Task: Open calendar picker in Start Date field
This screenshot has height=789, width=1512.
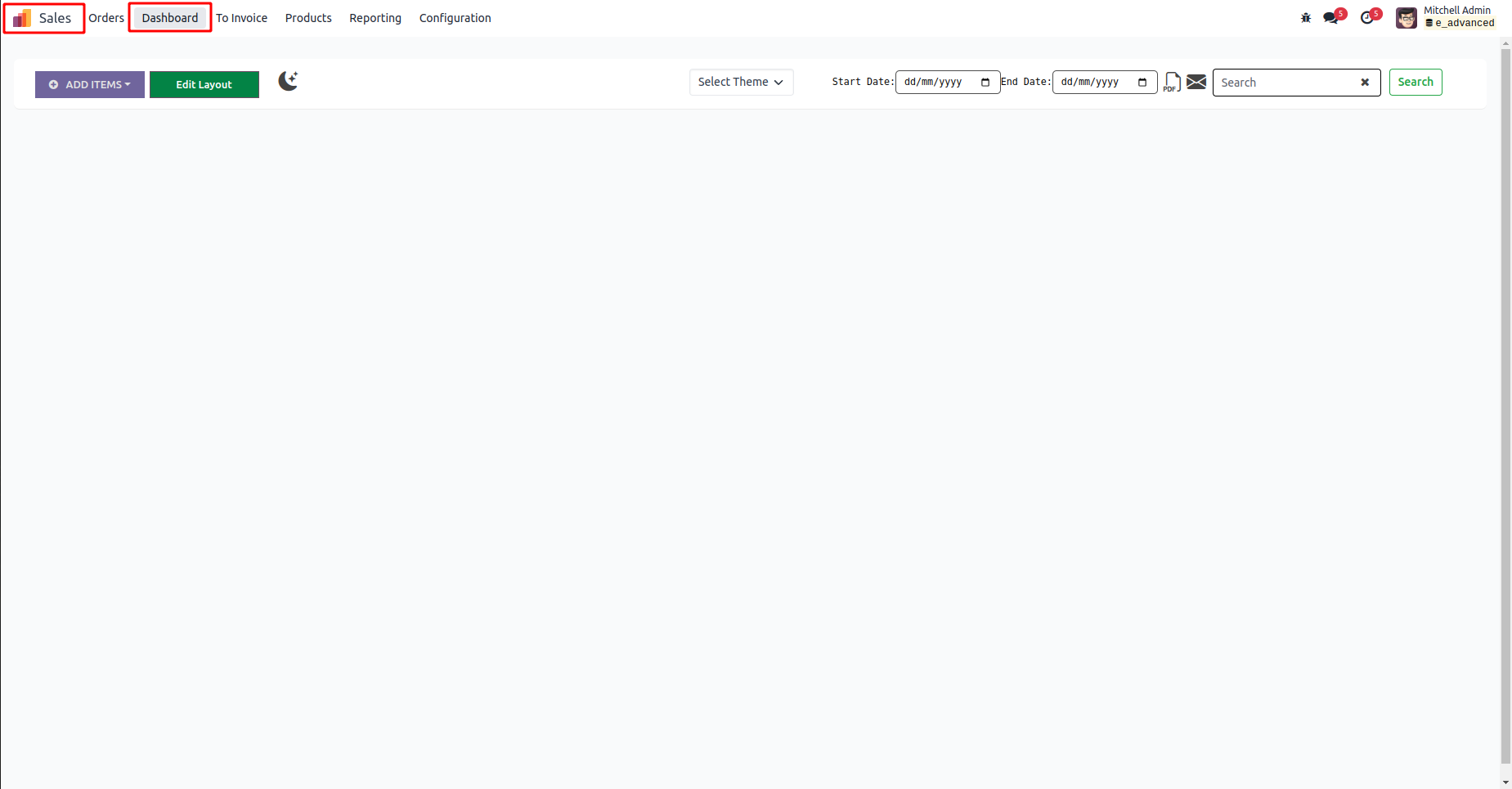Action: (985, 83)
